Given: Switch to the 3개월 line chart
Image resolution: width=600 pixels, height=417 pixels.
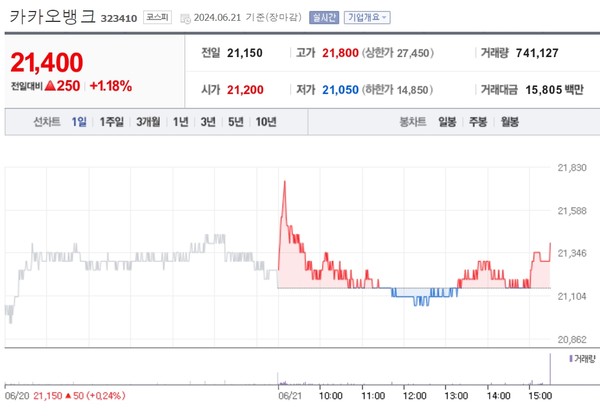Looking at the screenshot, I should [148, 122].
